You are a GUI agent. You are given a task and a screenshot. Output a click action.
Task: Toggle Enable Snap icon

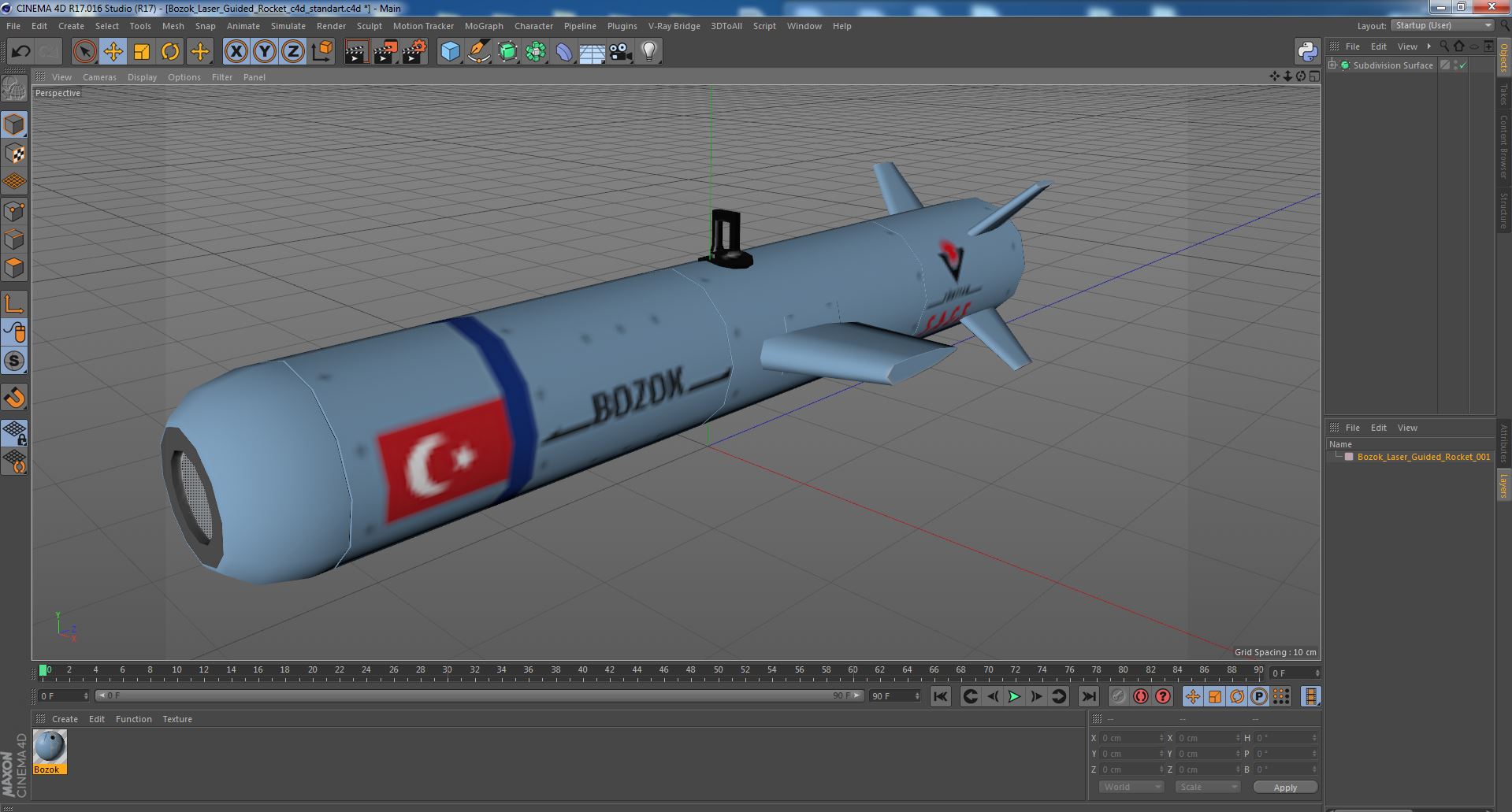coord(14,398)
